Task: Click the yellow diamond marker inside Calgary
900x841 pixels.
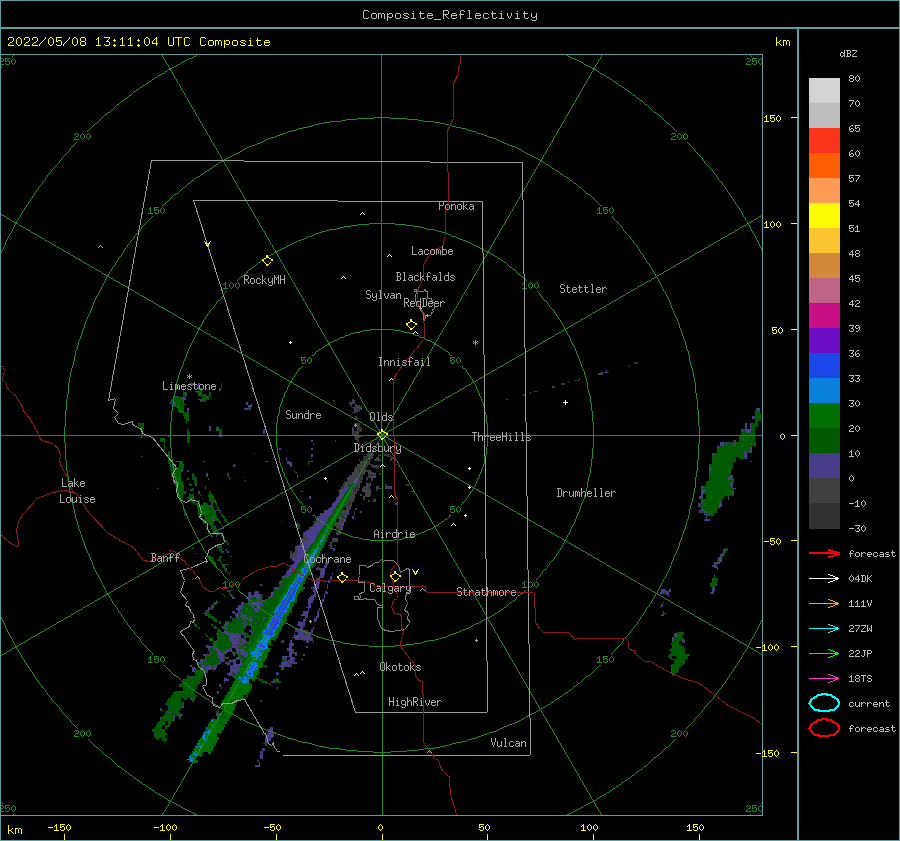Action: [395, 576]
